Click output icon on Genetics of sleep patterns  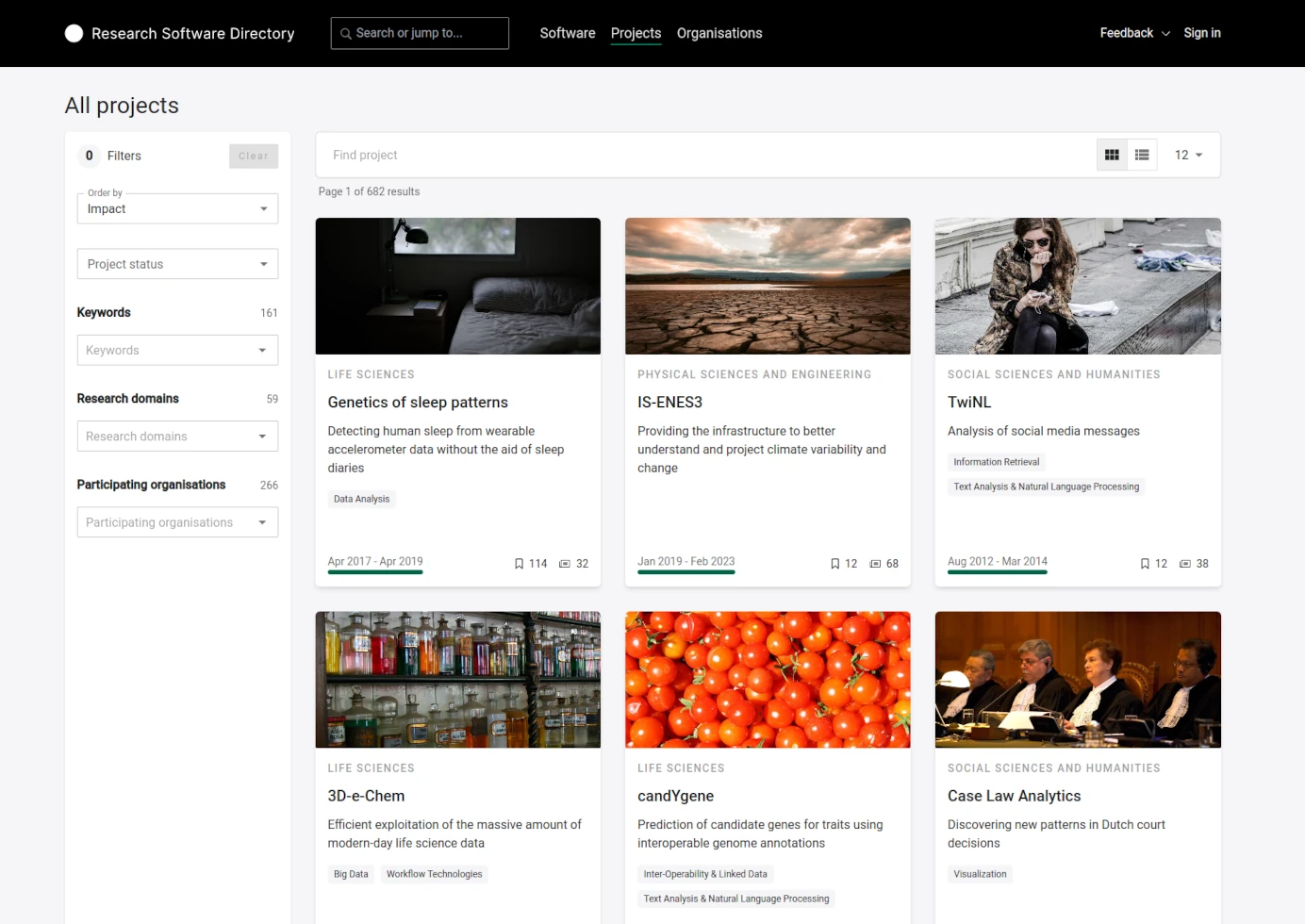(565, 564)
